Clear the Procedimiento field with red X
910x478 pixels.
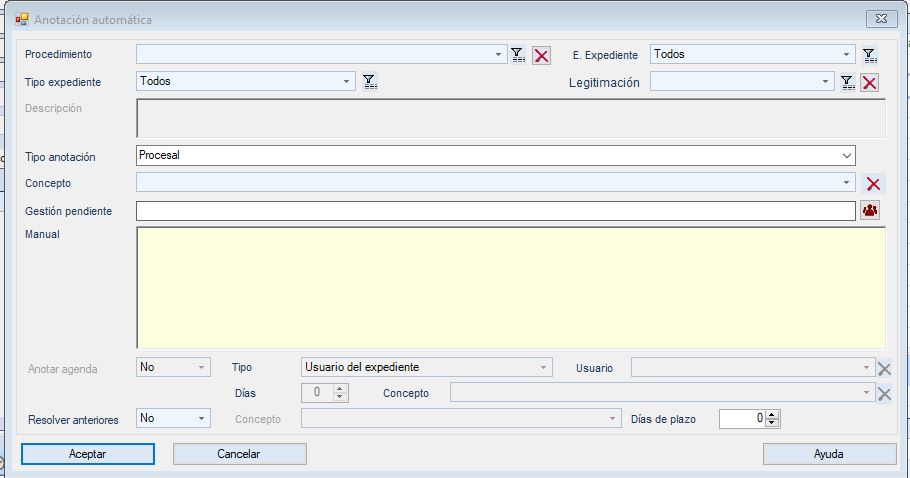[541, 56]
